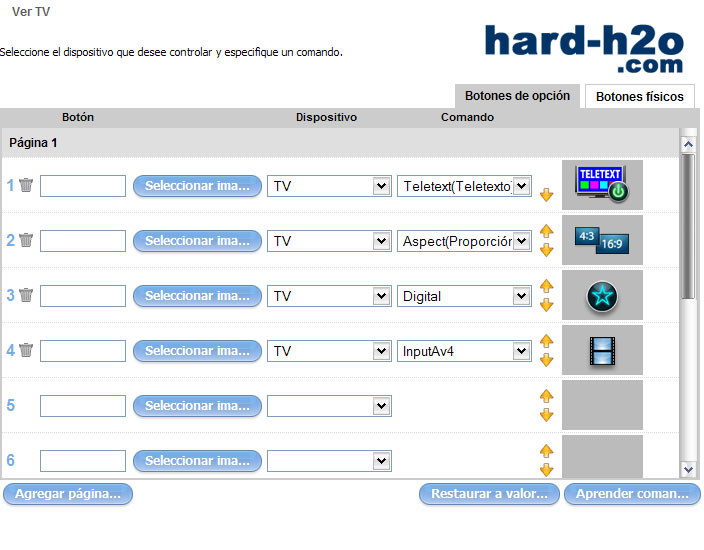Select the star Digital icon thumbnail

click(x=602, y=295)
